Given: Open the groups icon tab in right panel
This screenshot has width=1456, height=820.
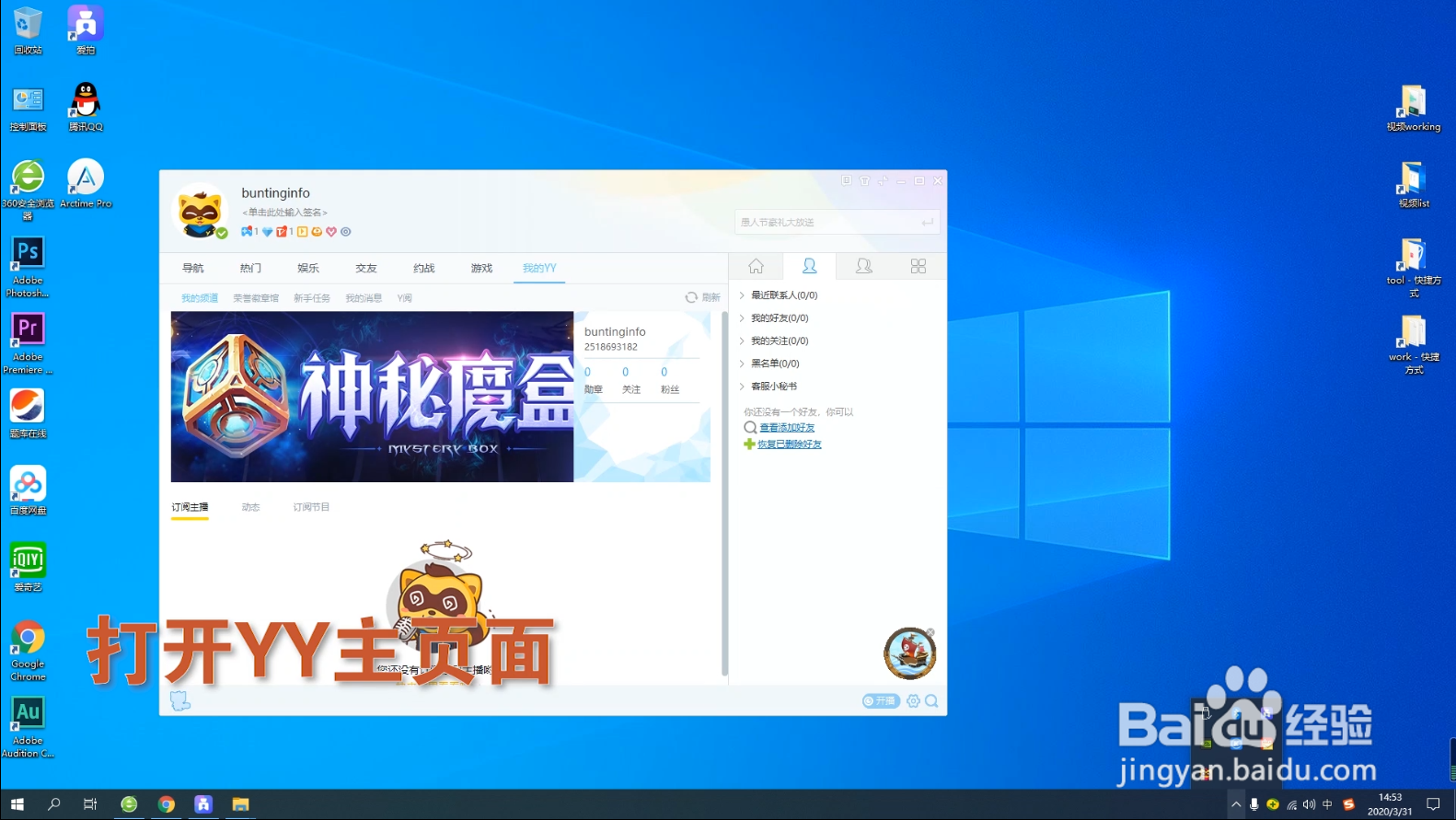Looking at the screenshot, I should pyautogui.click(x=863, y=266).
